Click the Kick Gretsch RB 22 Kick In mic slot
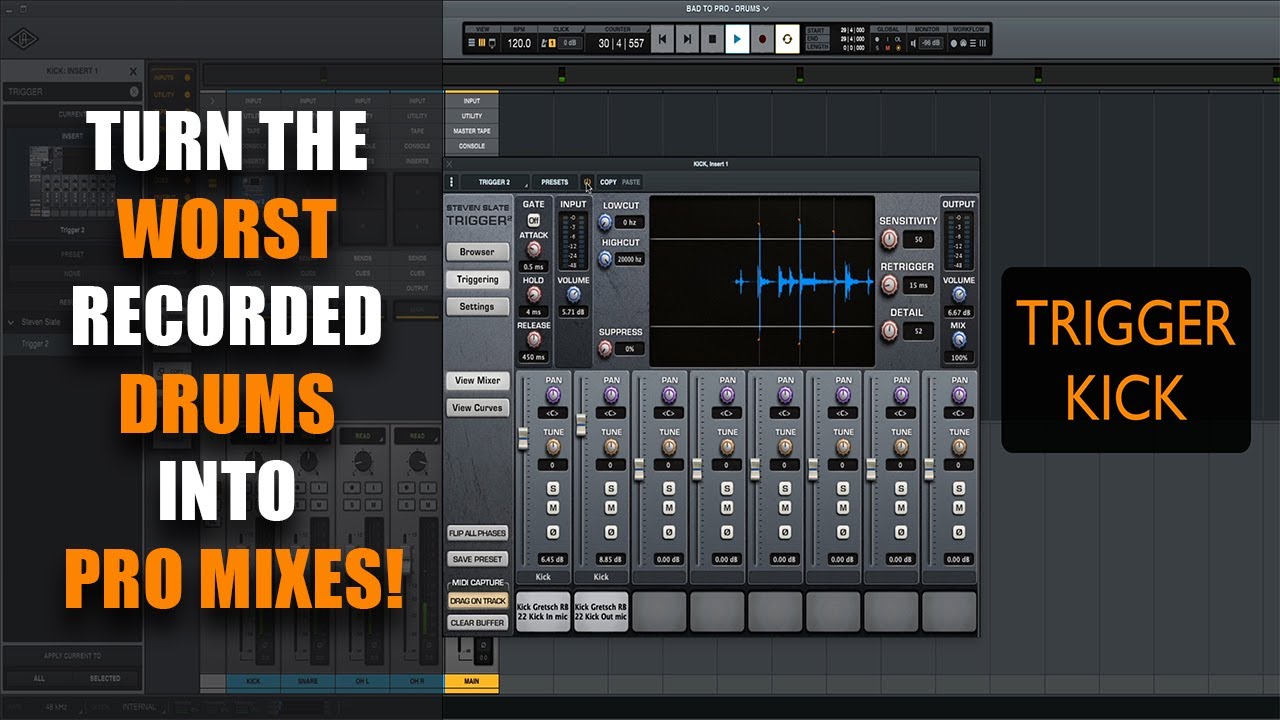The image size is (1280, 720). coord(543,611)
